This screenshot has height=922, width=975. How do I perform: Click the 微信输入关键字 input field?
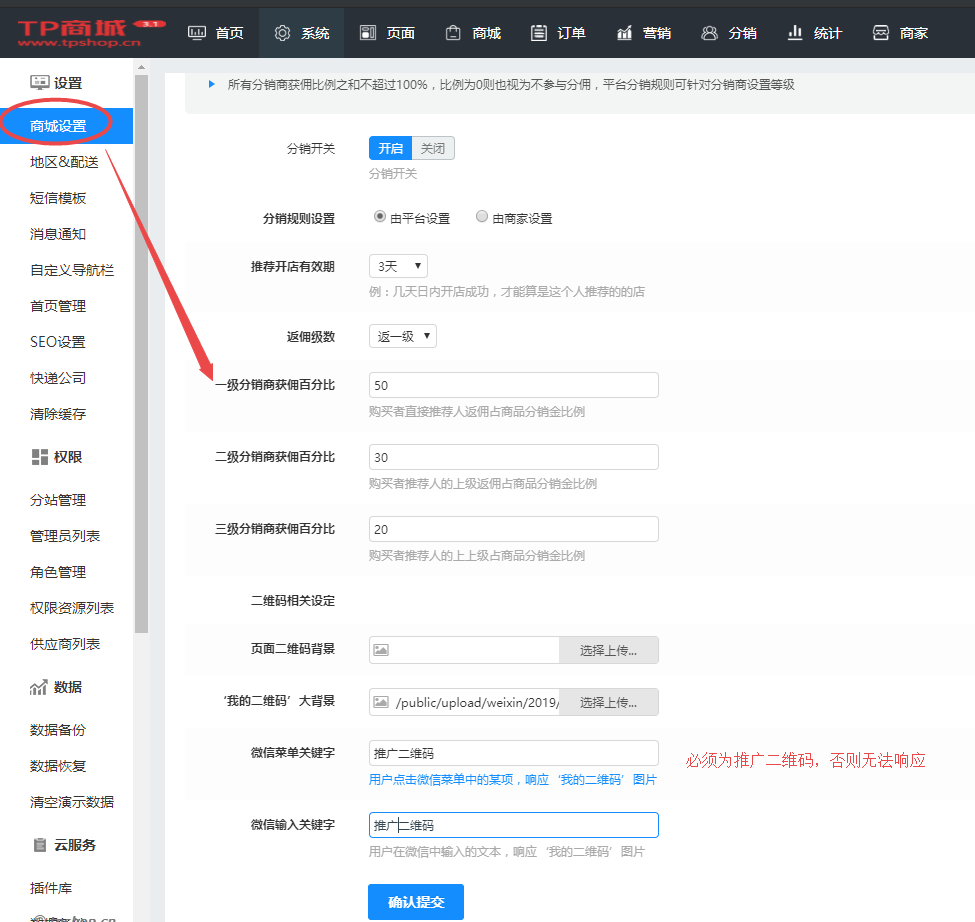tap(513, 824)
